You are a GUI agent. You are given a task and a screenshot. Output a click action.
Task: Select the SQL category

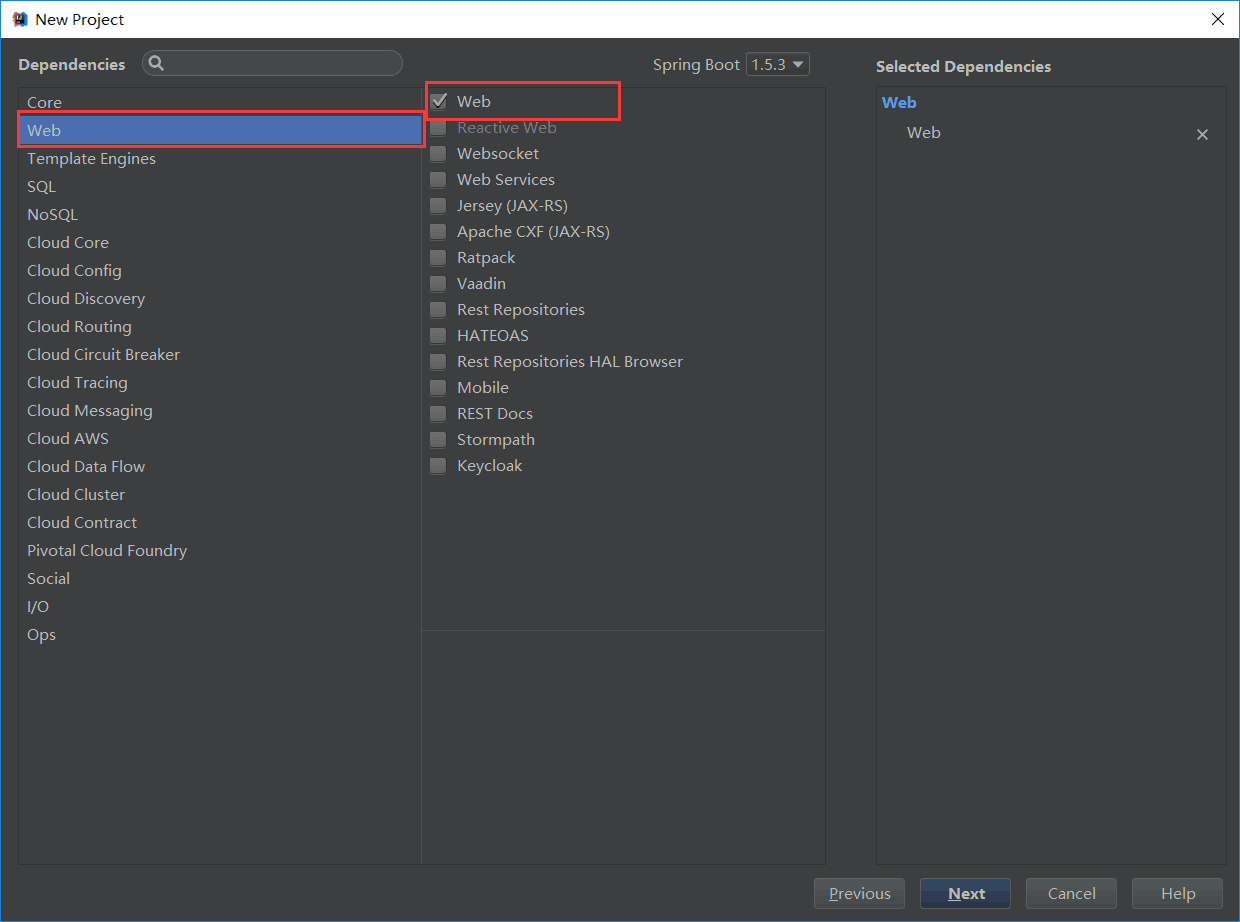pos(220,186)
